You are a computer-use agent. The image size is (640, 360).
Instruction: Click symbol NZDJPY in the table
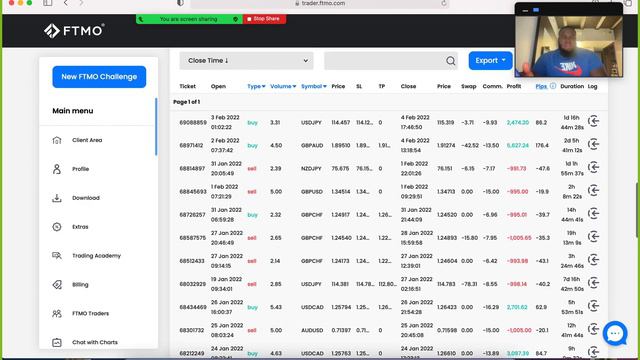pos(311,169)
